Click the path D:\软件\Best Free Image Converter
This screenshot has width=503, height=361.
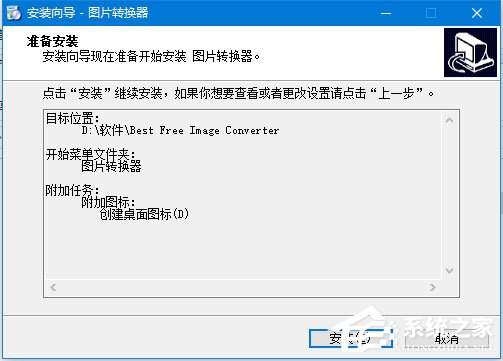(x=180, y=130)
